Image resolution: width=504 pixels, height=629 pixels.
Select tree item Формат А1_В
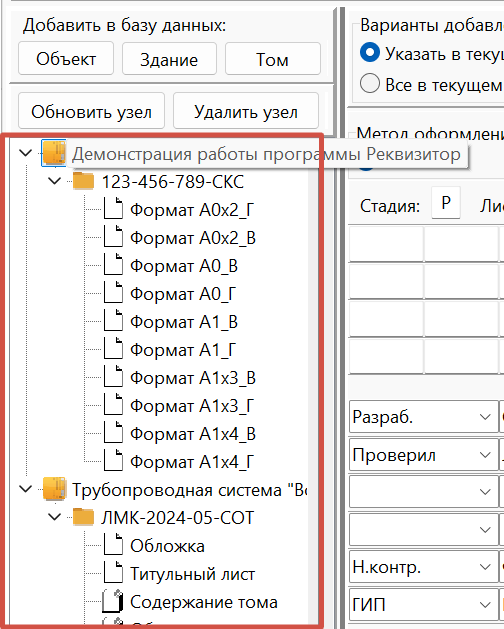[x=184, y=322]
